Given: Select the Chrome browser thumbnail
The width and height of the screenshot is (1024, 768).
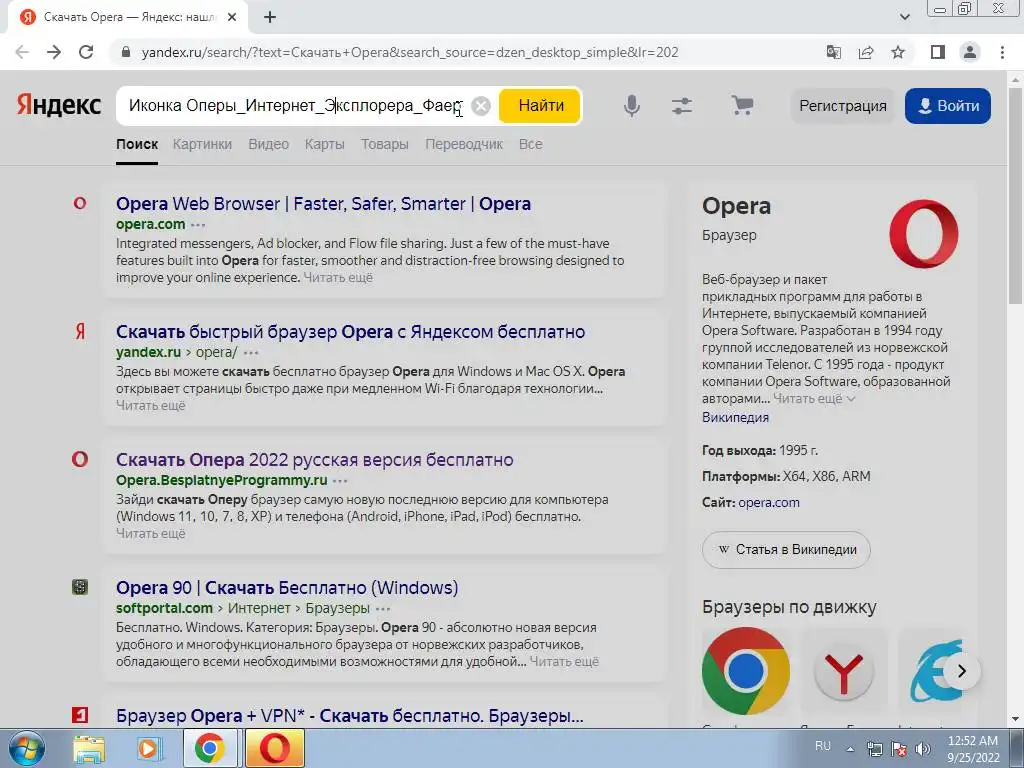Looking at the screenshot, I should [746, 671].
